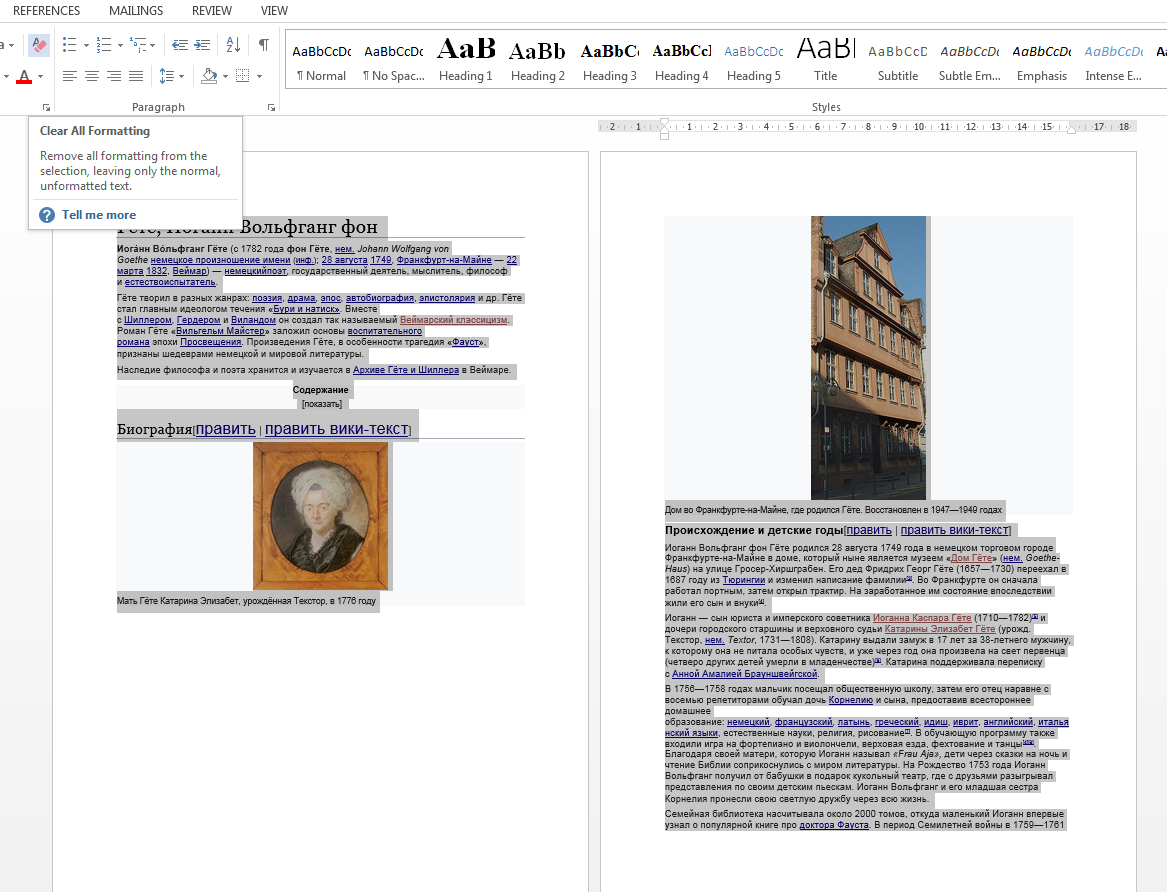Open paragraph shading fill bucket
The image size is (1167, 892).
pos(208,76)
